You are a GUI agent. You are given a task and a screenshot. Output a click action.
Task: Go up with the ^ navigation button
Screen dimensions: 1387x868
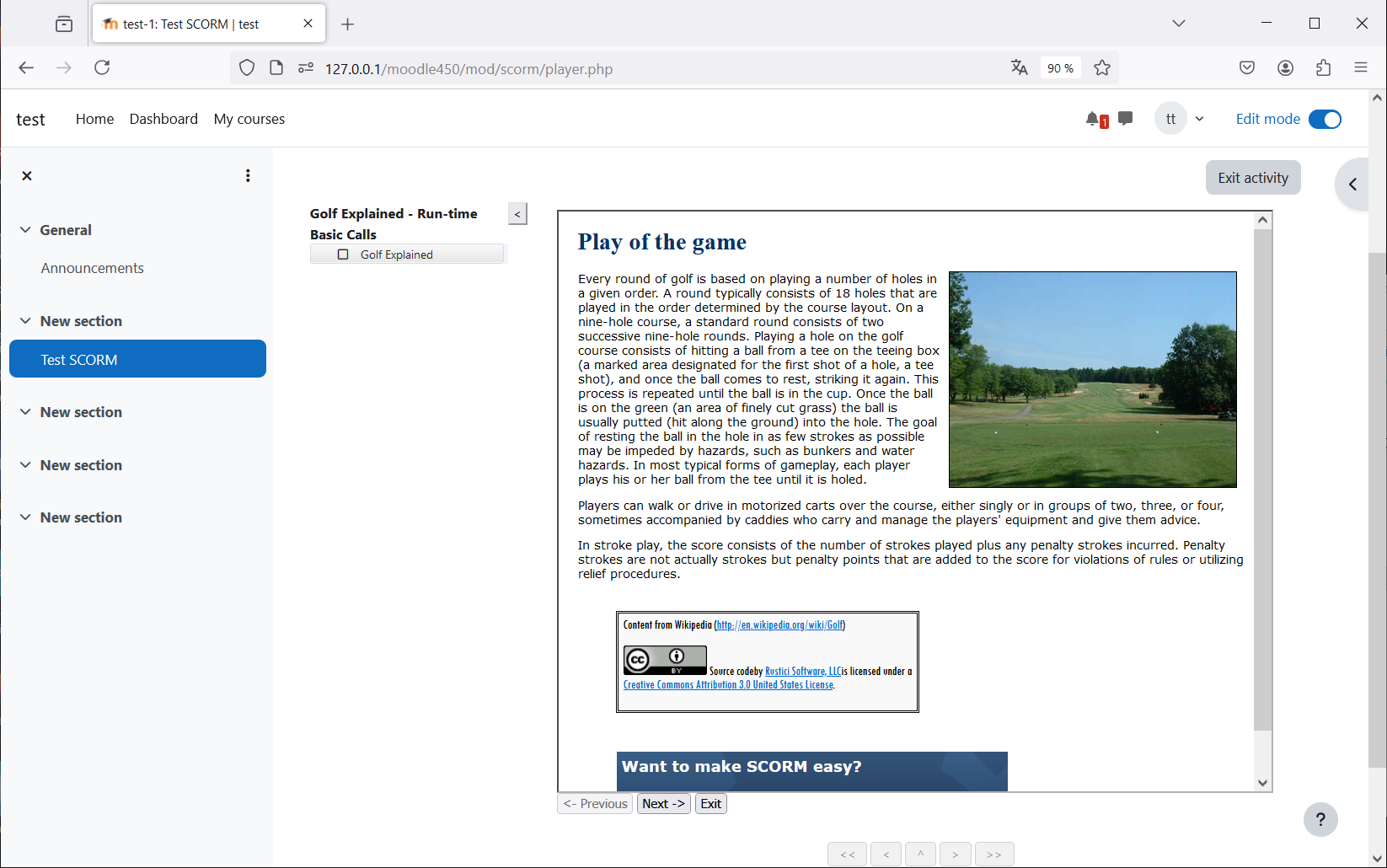pyautogui.click(x=920, y=855)
